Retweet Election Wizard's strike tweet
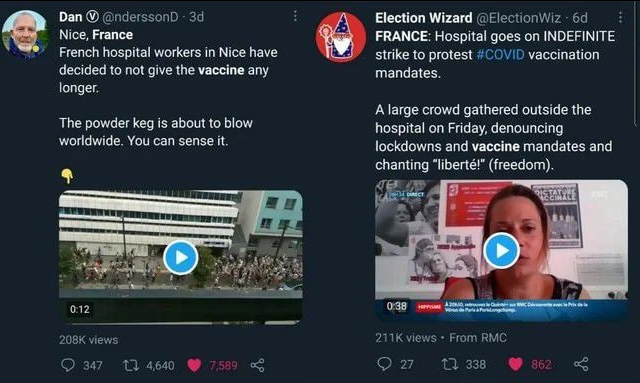 point(449,364)
